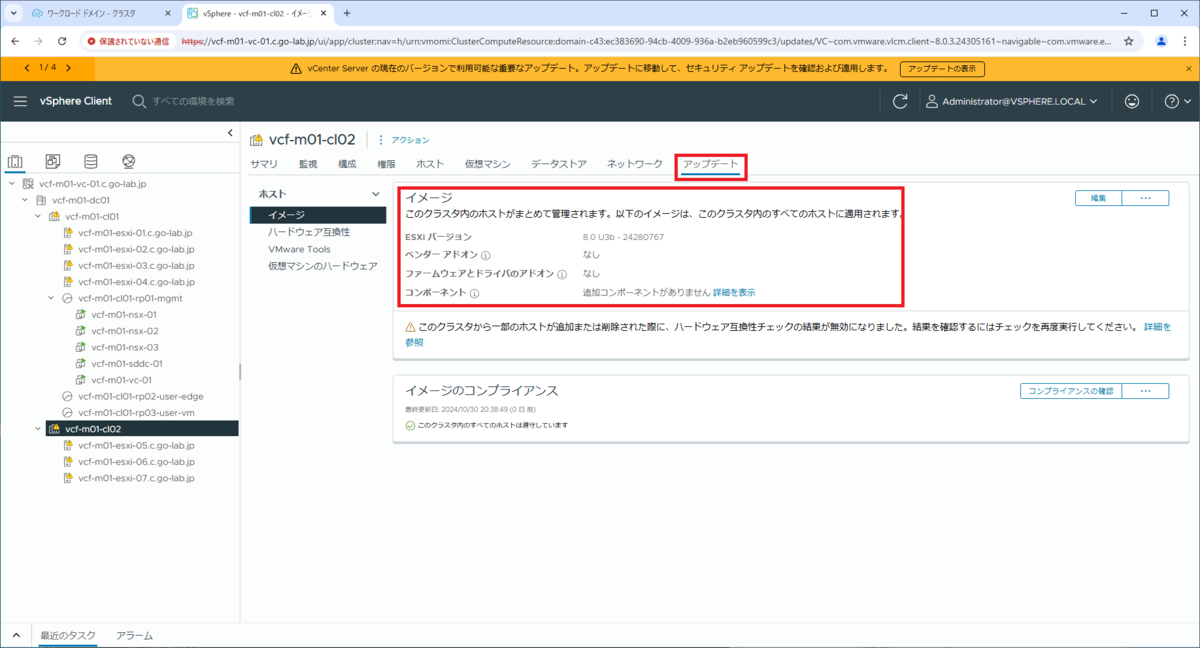Switch to the 構成 tab
This screenshot has width=1200, height=648.
pos(347,163)
